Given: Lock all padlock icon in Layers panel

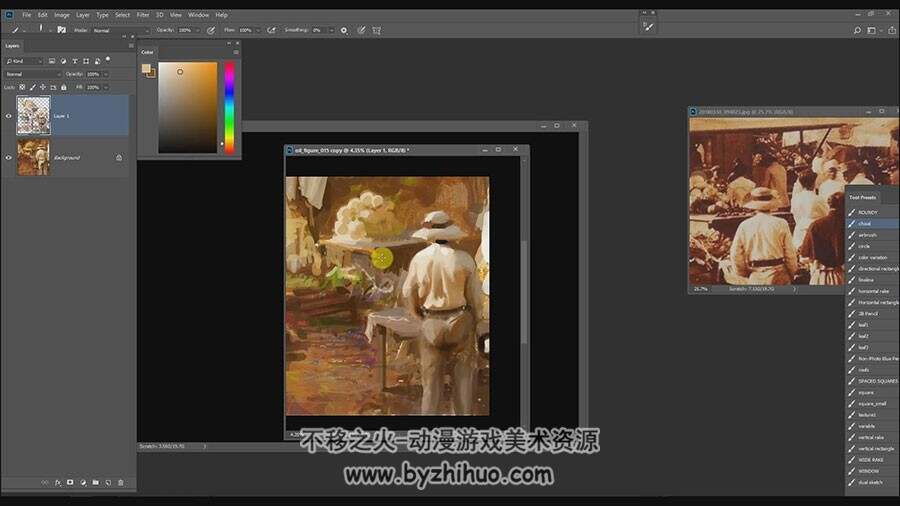Looking at the screenshot, I should click(64, 87).
